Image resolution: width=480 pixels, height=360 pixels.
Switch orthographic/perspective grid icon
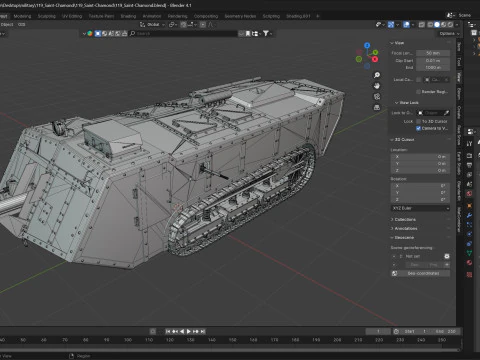[377, 107]
